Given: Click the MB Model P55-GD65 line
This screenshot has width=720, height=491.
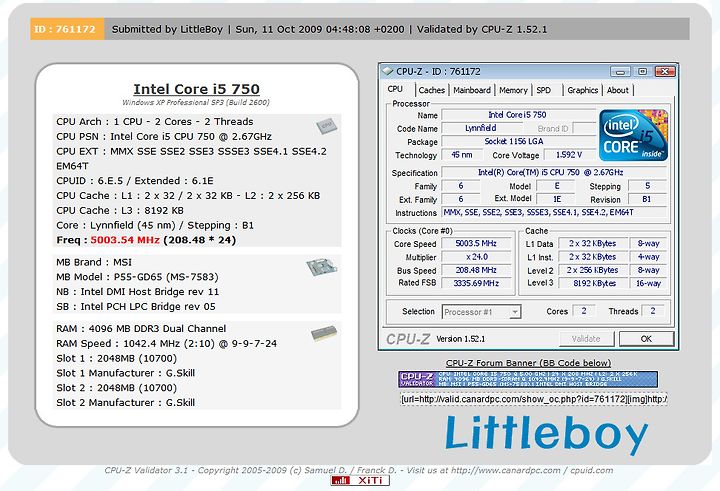Looking at the screenshot, I should tap(137, 277).
